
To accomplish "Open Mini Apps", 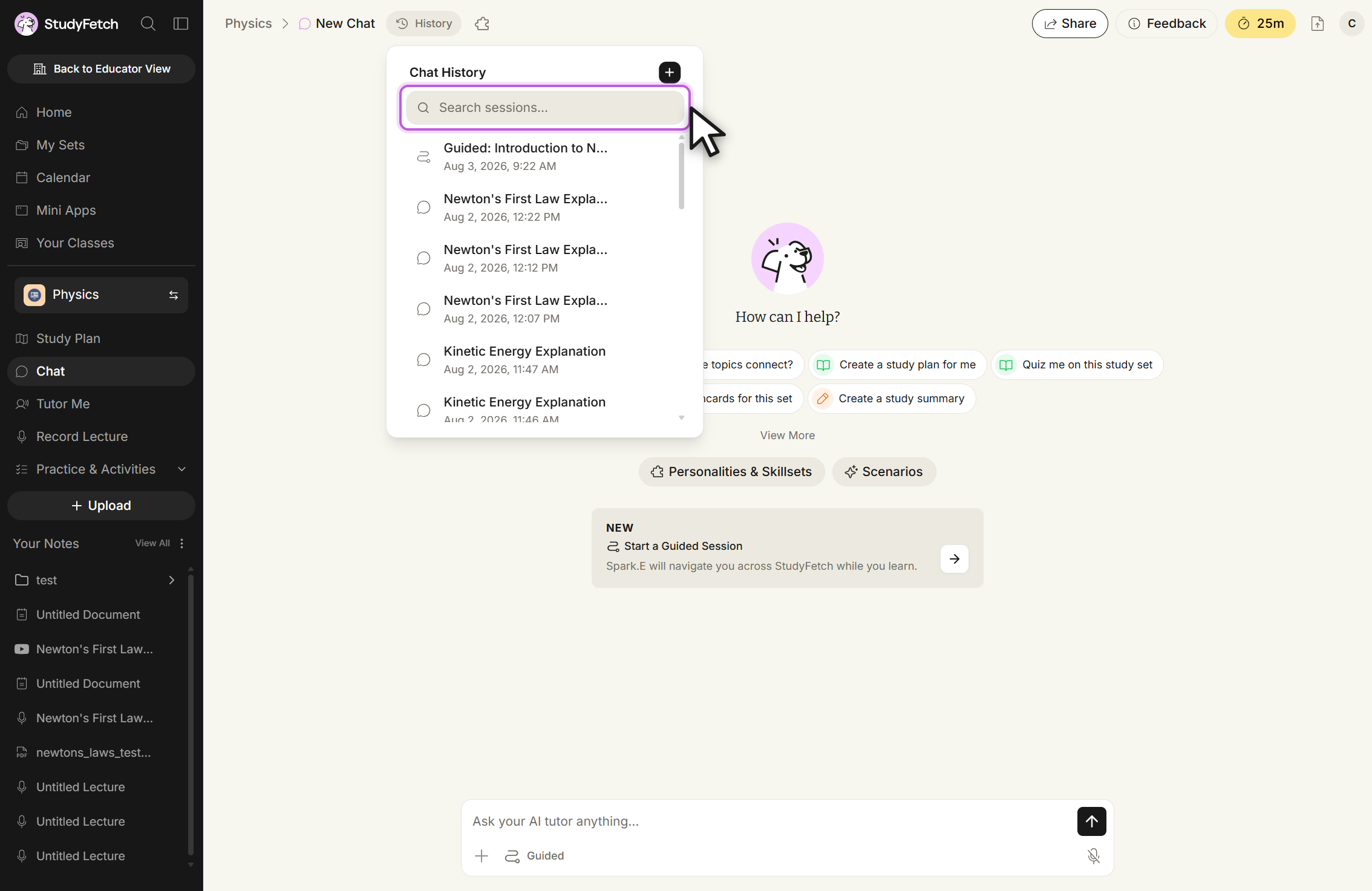I will point(102,211).
